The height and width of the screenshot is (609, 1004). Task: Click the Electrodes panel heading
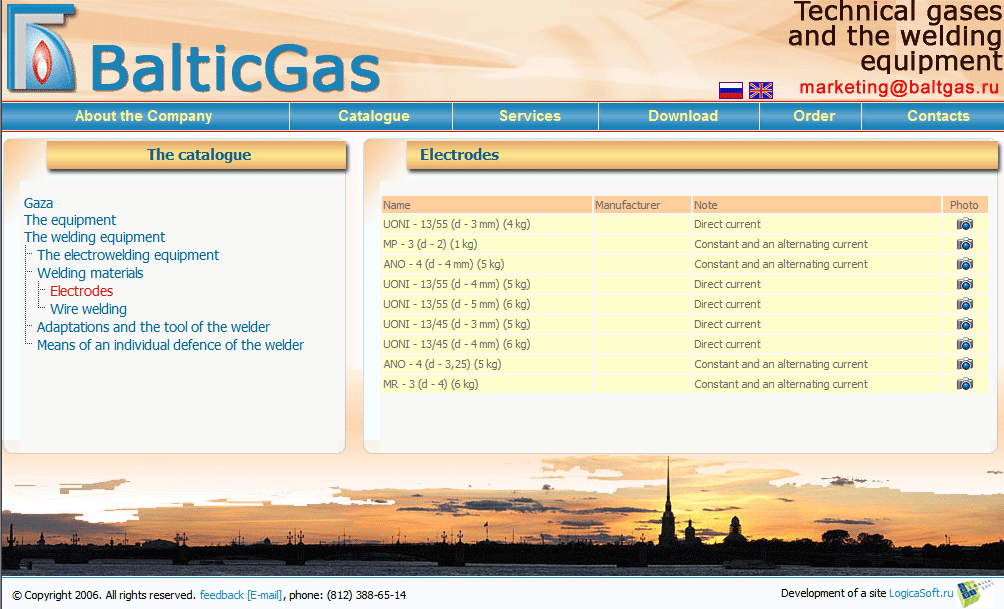pos(459,154)
